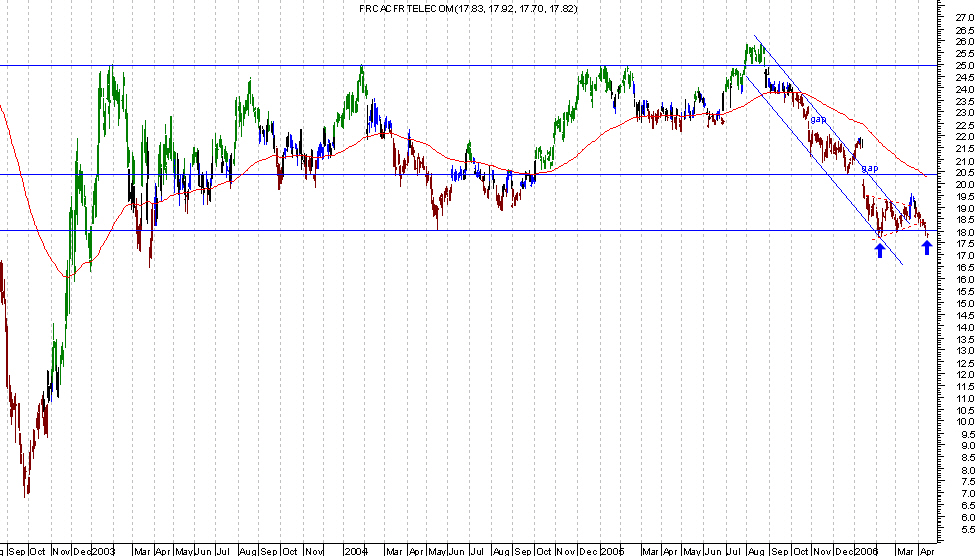Click the Dec label just before 2005
This screenshot has width=978, height=556.
click(589, 551)
